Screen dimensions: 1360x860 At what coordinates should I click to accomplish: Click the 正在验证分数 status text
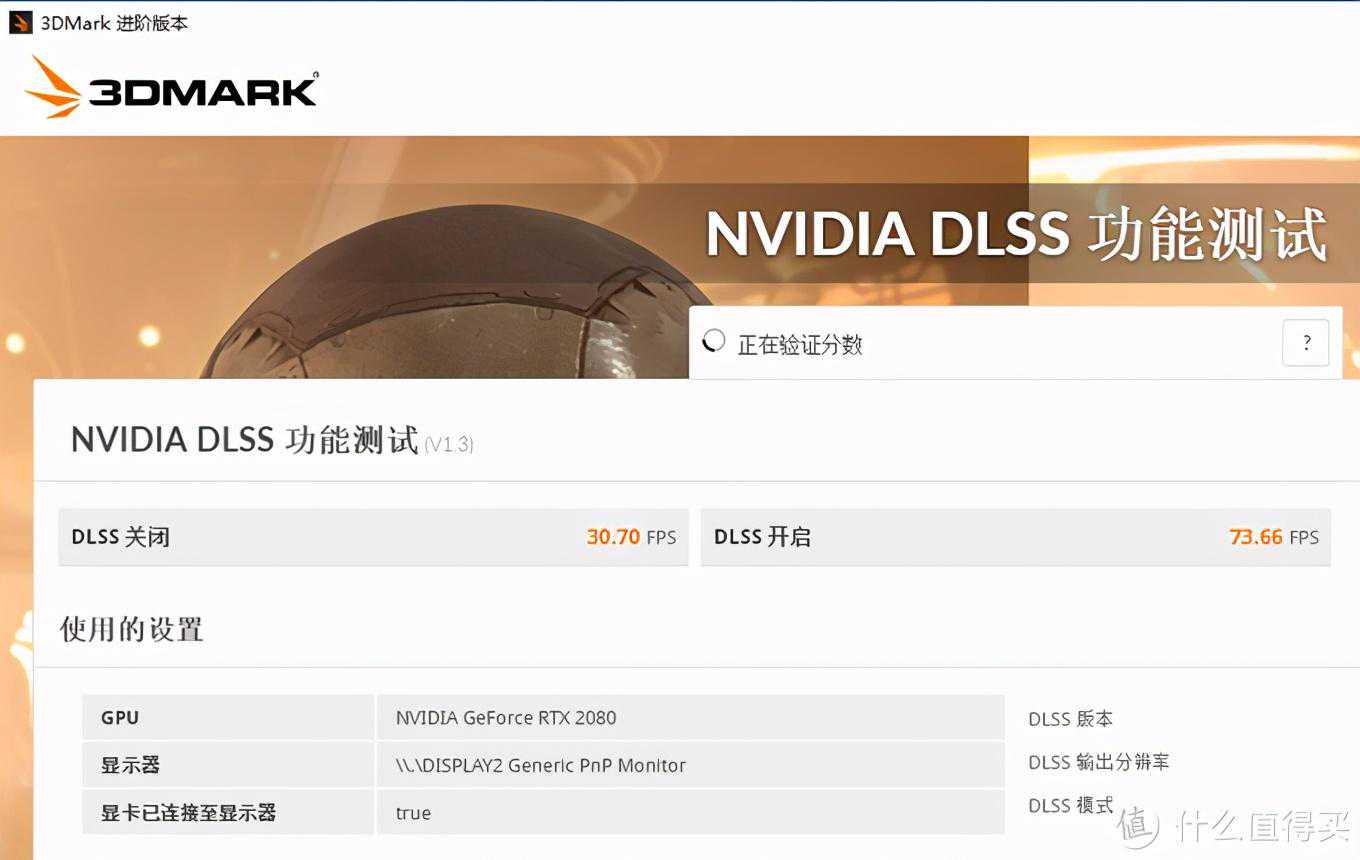[x=800, y=345]
